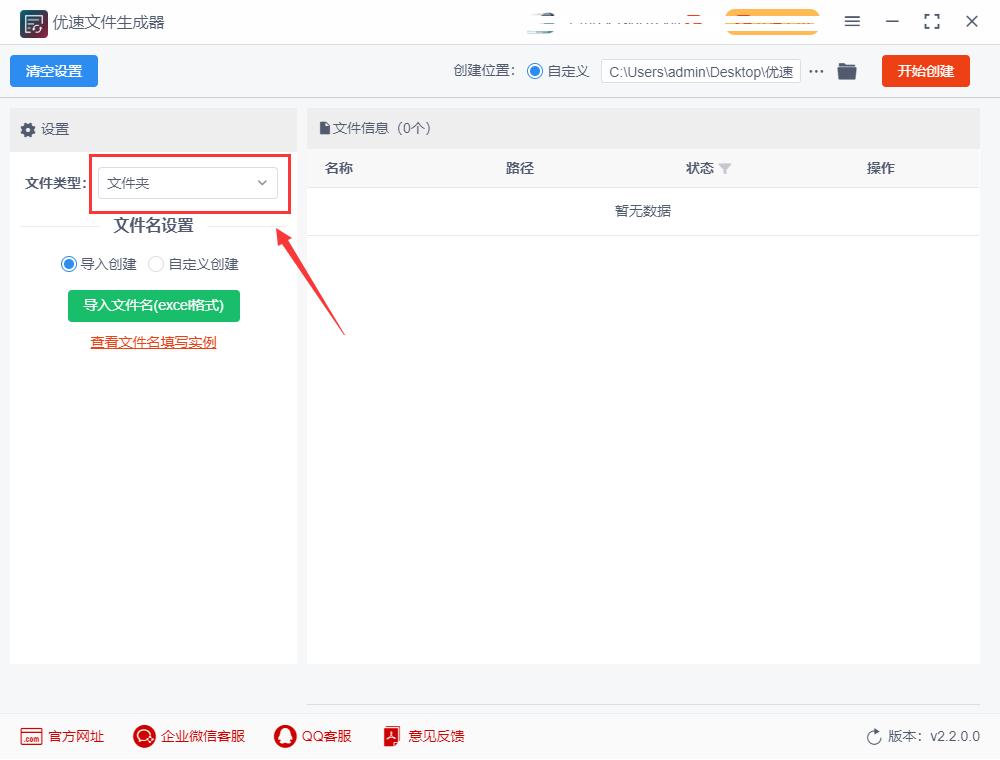Click the 开始创建 button
This screenshot has height=760, width=1000.
click(x=925, y=71)
